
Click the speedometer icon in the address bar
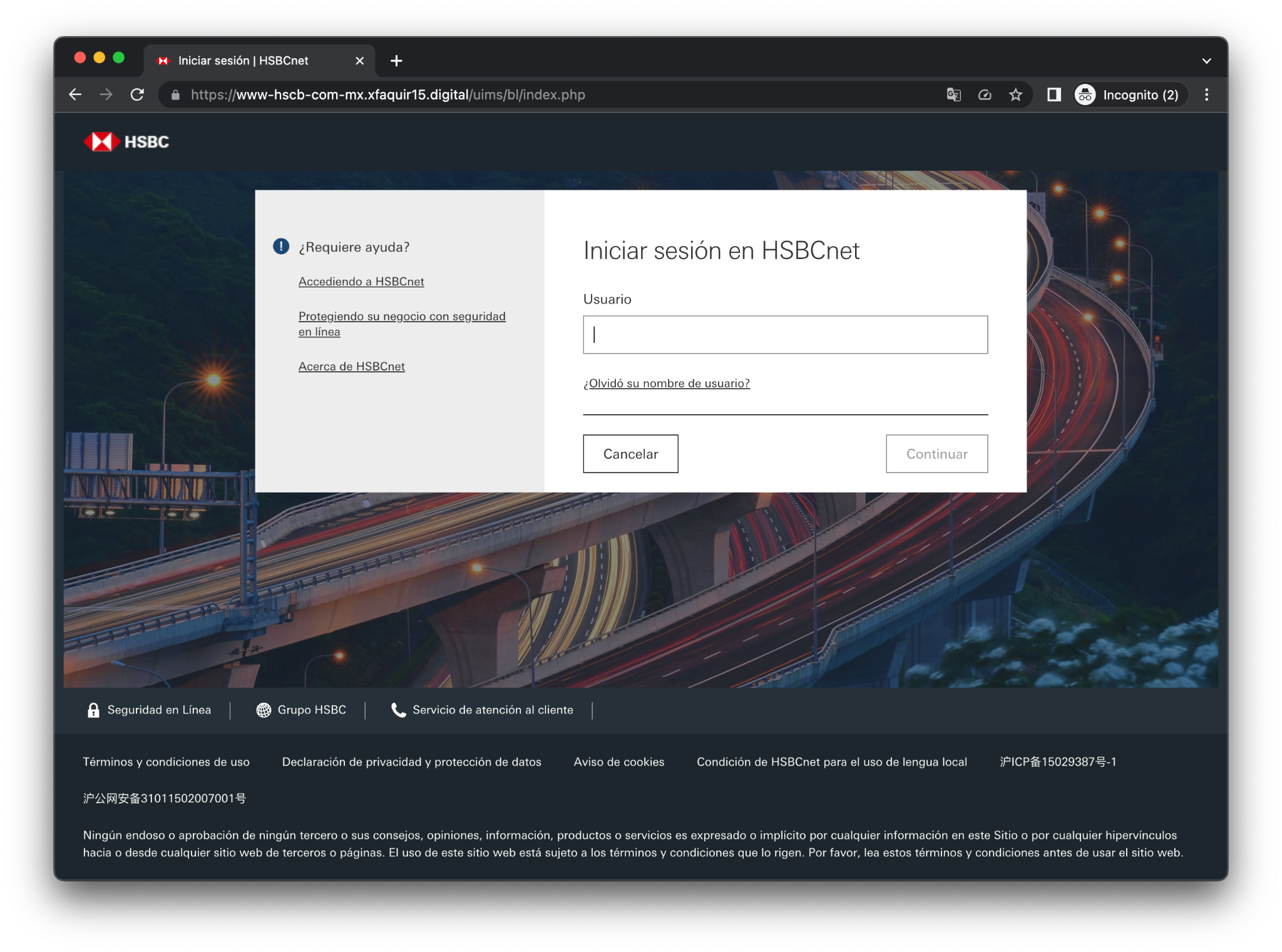coord(985,95)
